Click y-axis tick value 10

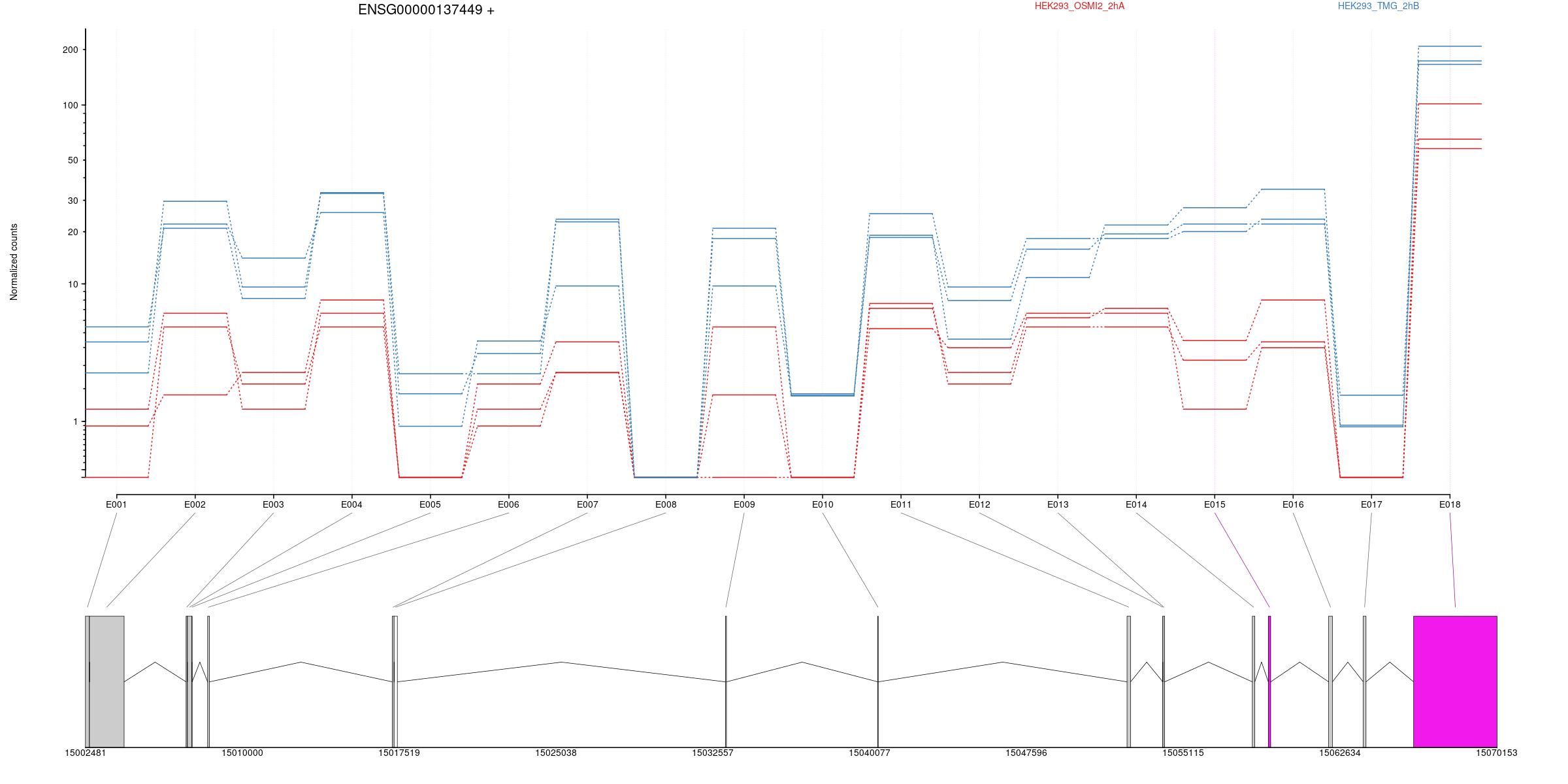[x=73, y=284]
